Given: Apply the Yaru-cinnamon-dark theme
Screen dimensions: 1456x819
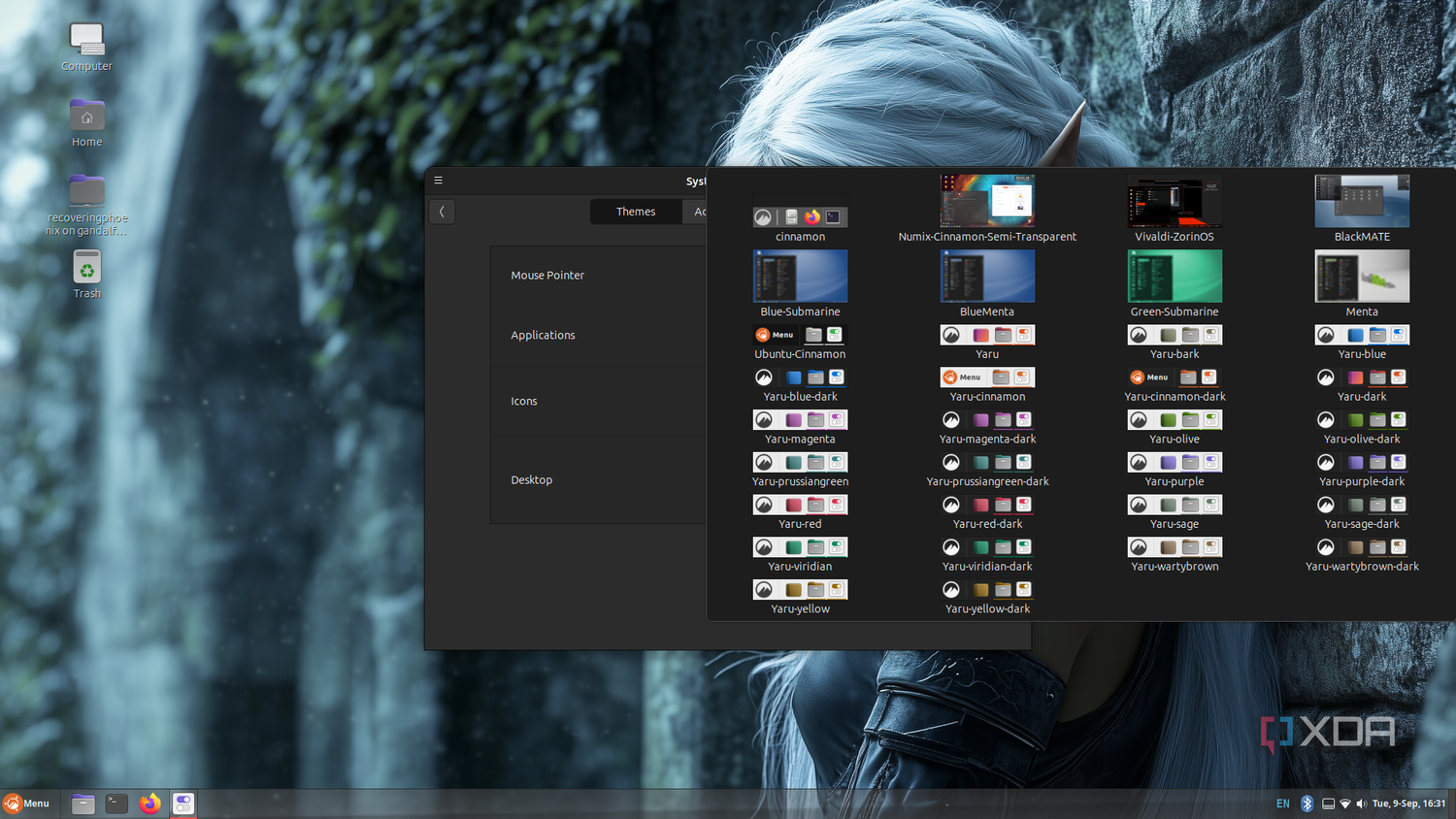Looking at the screenshot, I should click(x=1175, y=385).
